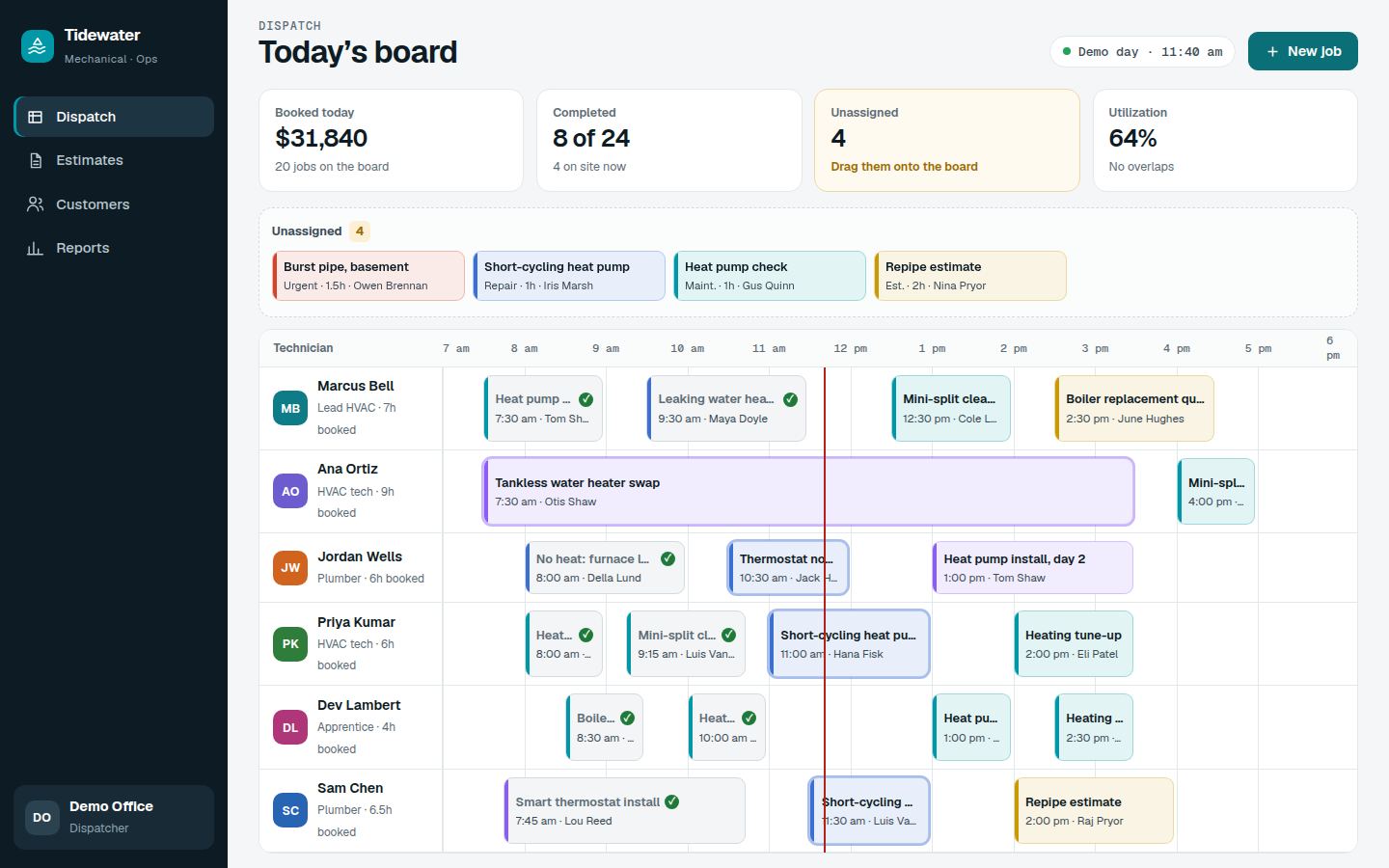Screen dimensions: 1389x868
Task: Click the Ana Ortiz technician name
Action: tap(347, 469)
